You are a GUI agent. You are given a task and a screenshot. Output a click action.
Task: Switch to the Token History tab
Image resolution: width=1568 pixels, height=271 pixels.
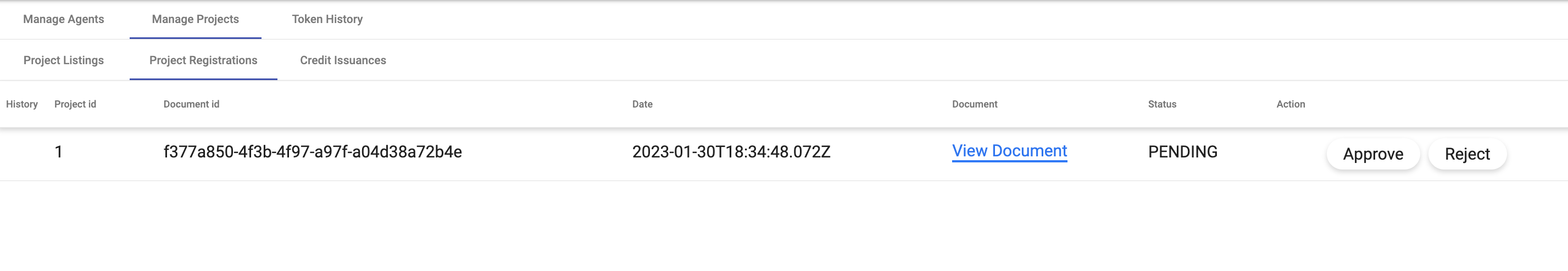[327, 19]
